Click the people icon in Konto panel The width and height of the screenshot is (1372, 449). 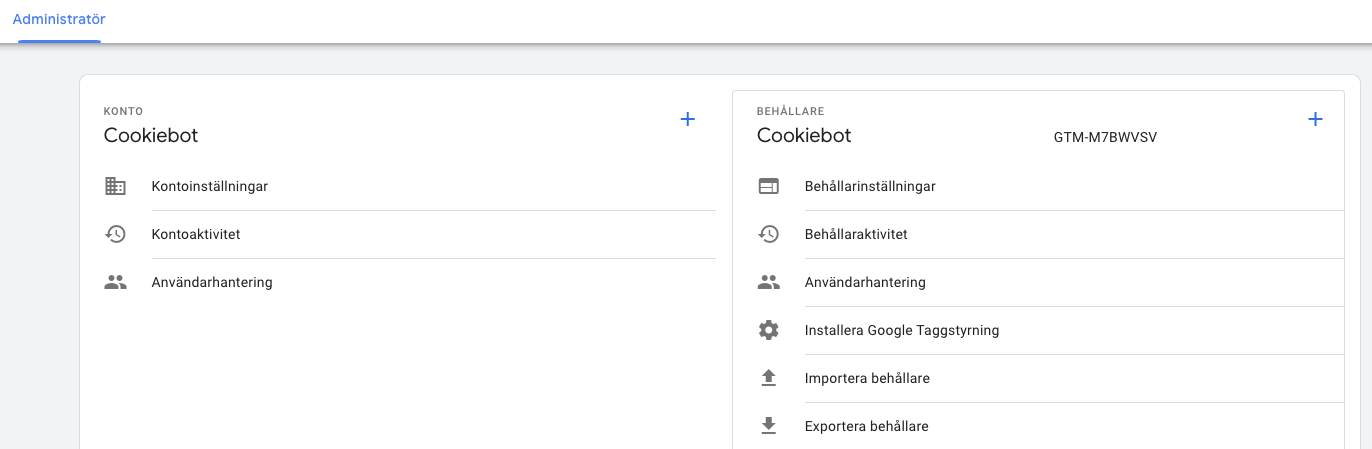tap(116, 282)
